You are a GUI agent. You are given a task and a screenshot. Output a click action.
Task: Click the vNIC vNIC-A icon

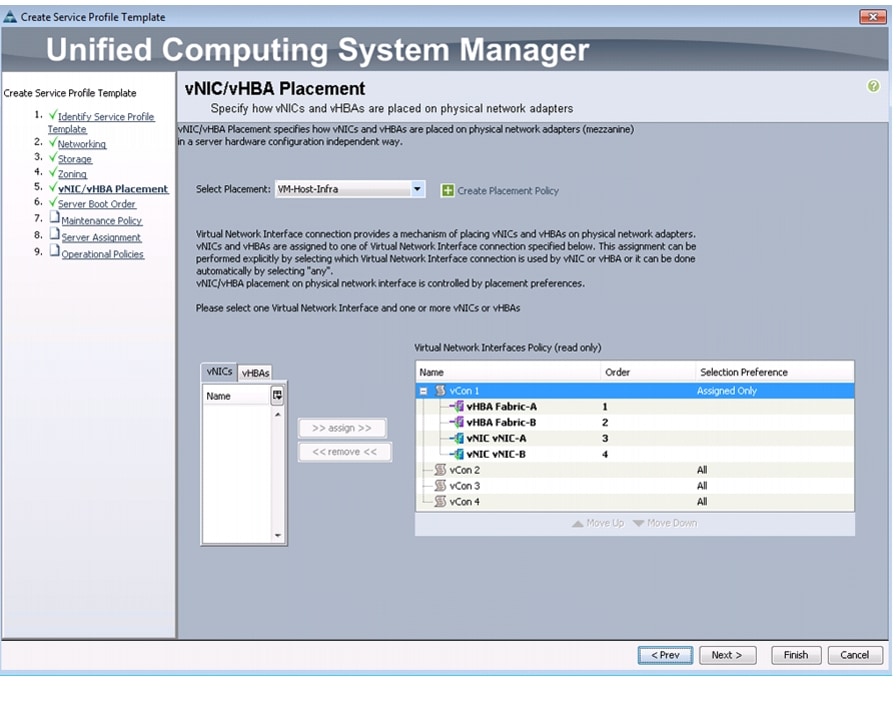(x=457, y=438)
